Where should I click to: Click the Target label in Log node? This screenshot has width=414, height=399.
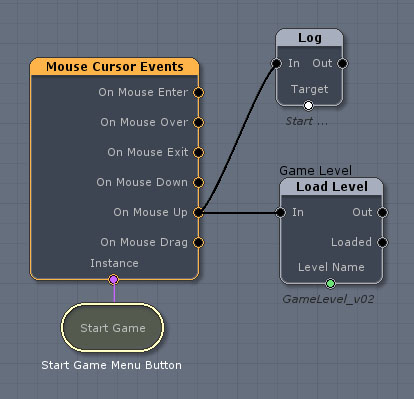click(x=309, y=89)
